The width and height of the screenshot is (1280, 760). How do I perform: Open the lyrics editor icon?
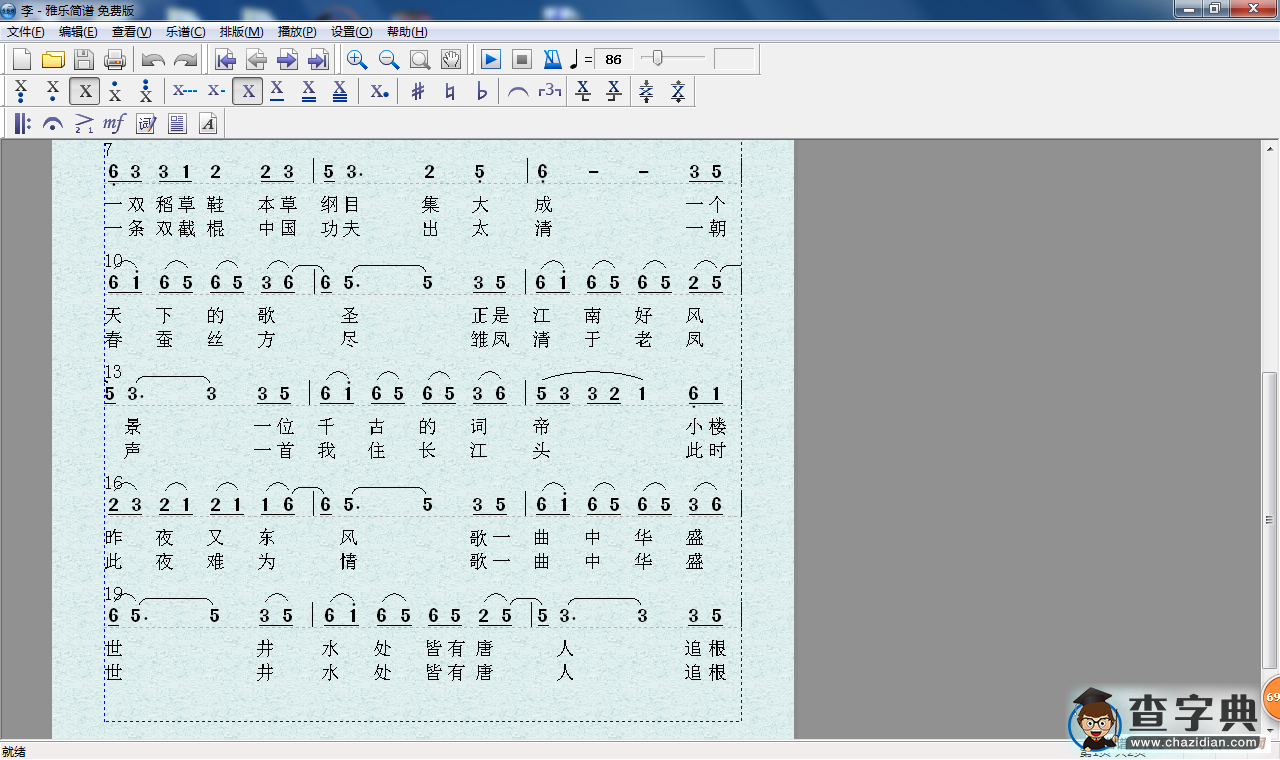(146, 124)
